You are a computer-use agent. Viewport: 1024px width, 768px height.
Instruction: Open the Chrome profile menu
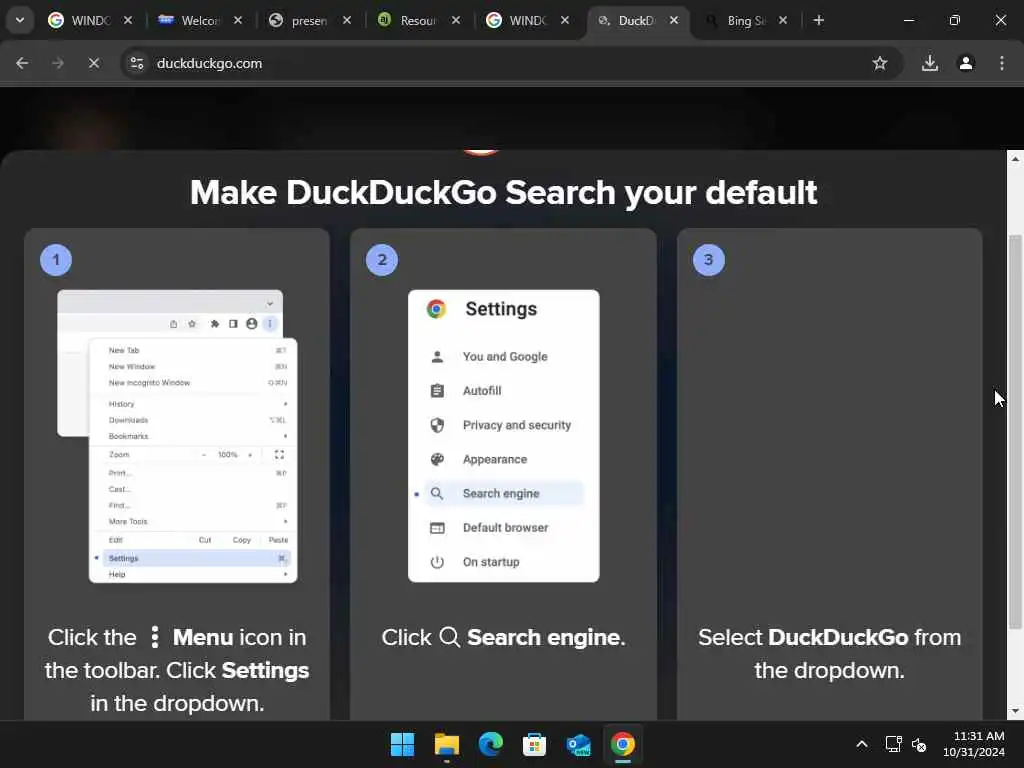tap(966, 63)
